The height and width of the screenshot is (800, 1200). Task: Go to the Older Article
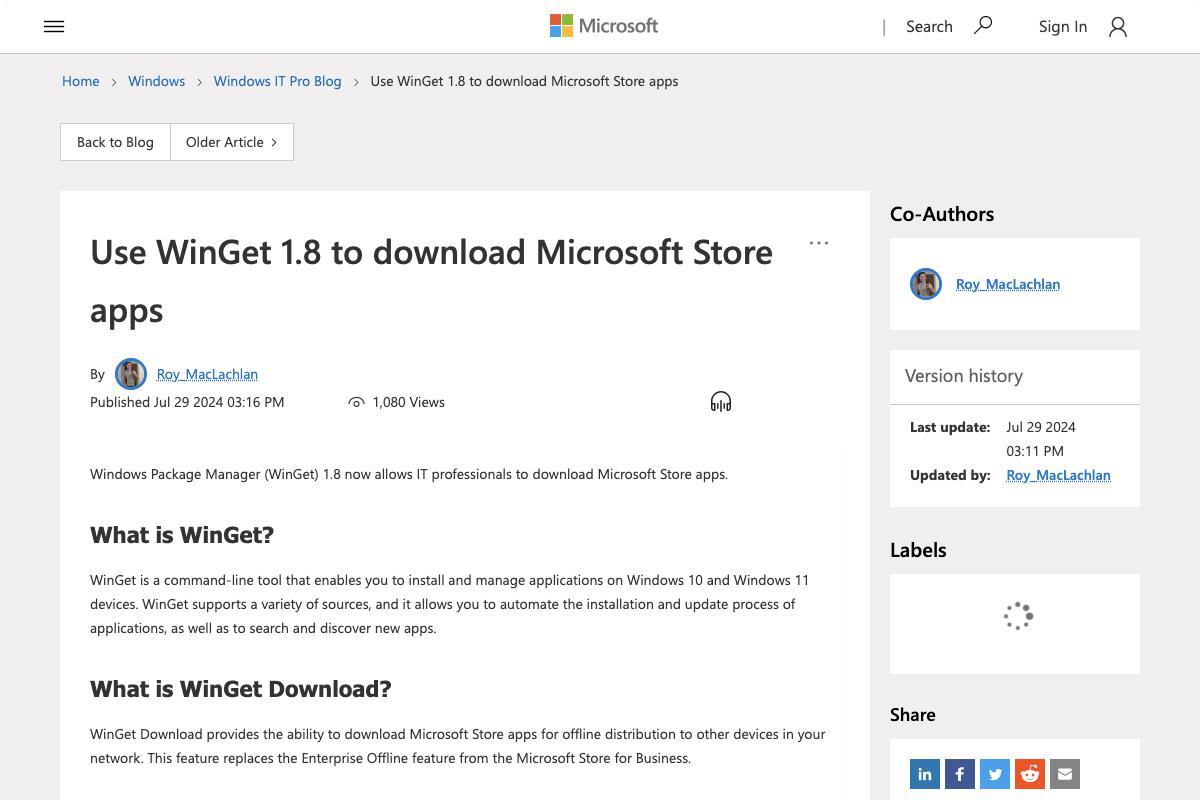tap(232, 142)
